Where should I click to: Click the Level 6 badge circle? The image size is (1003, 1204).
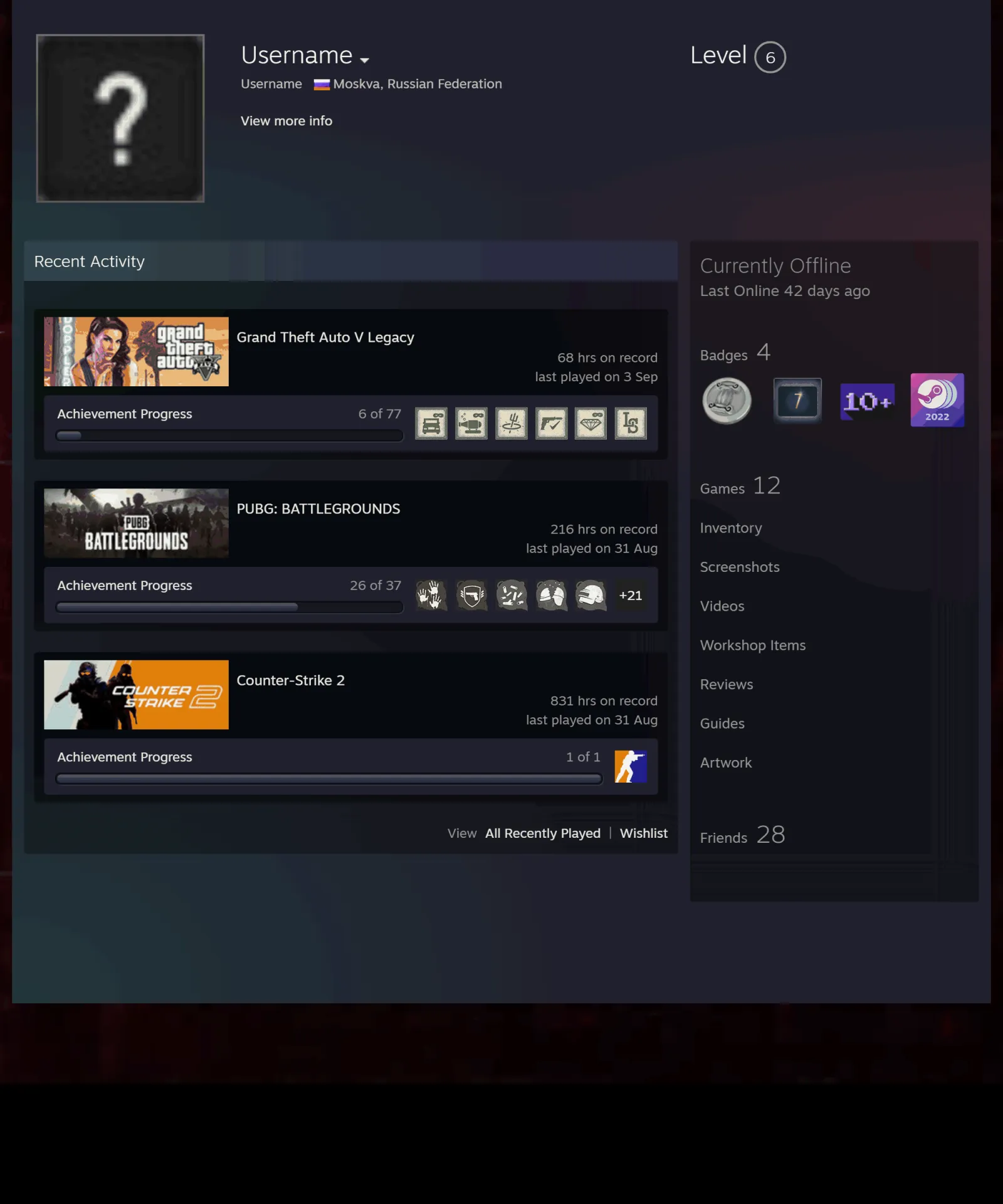tap(770, 57)
